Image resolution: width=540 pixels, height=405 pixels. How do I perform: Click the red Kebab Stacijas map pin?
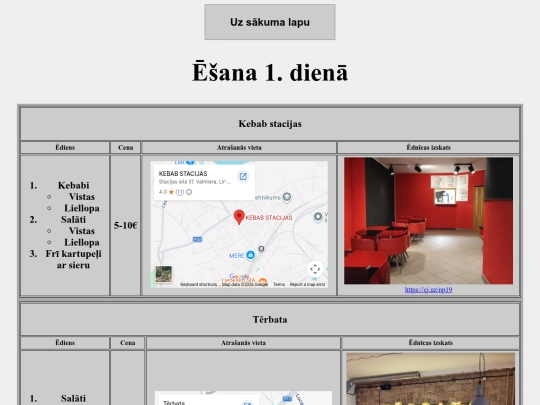239,217
